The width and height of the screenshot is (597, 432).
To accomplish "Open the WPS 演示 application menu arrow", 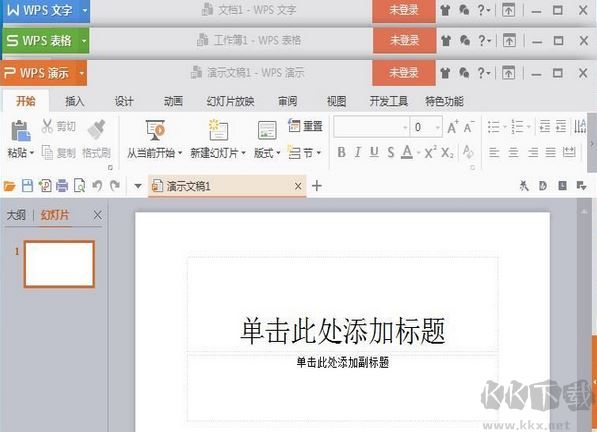I will 82,73.
